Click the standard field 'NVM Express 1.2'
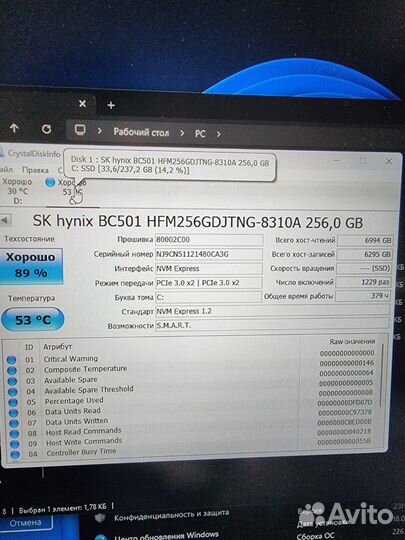The image size is (405, 540). pos(273,311)
